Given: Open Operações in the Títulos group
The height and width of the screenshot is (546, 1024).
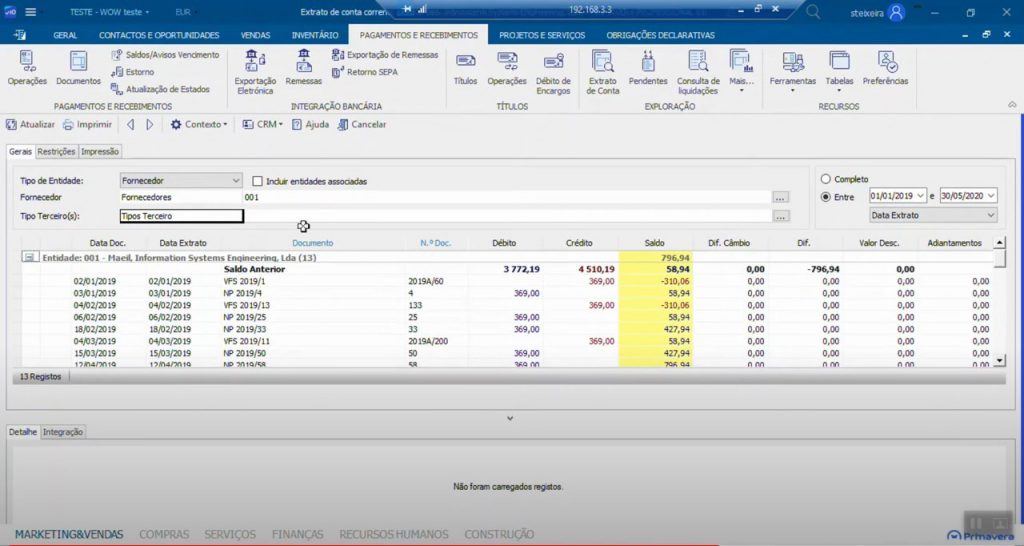Looking at the screenshot, I should (507, 67).
